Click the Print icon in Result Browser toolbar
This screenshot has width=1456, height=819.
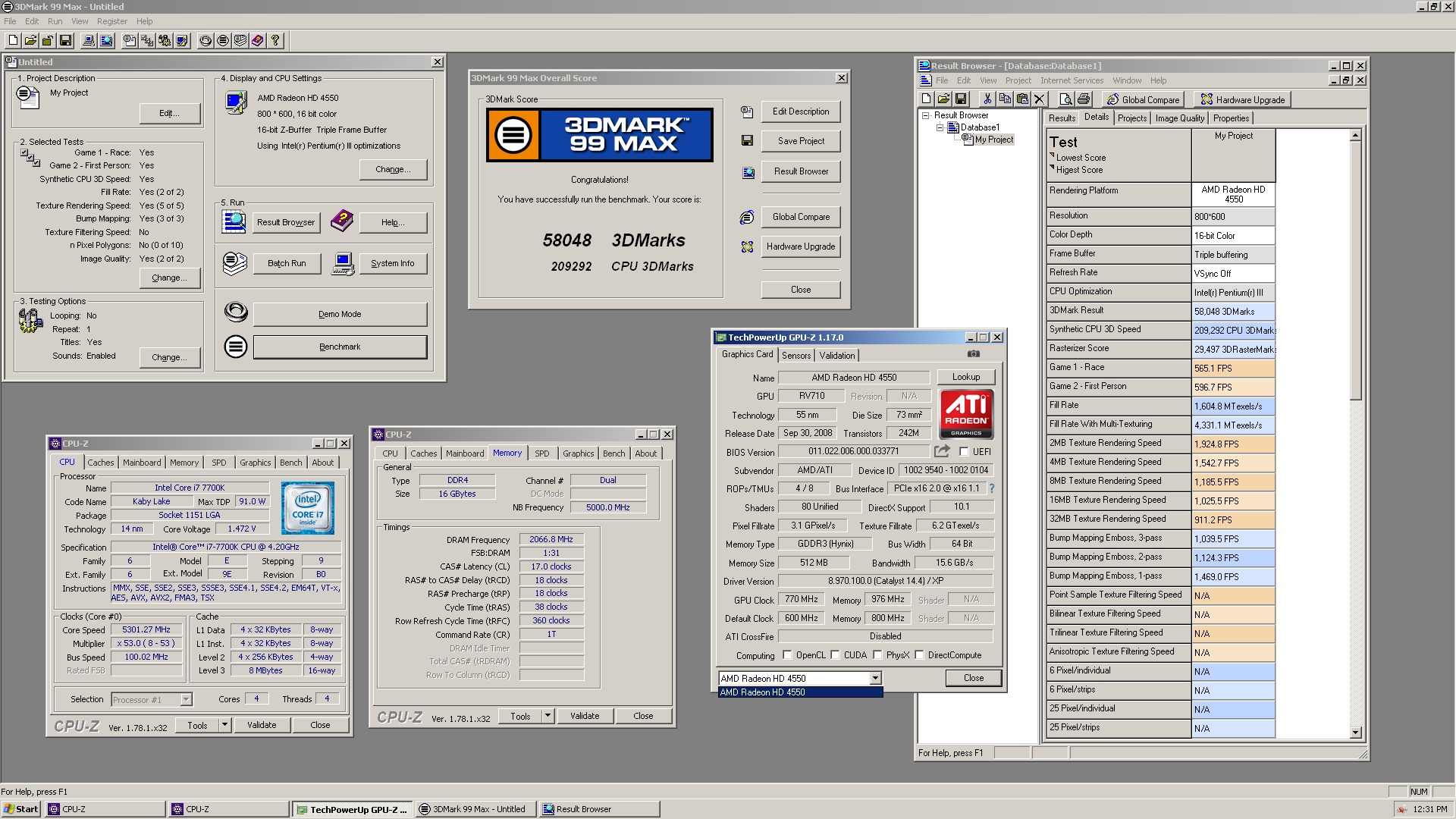(1084, 99)
